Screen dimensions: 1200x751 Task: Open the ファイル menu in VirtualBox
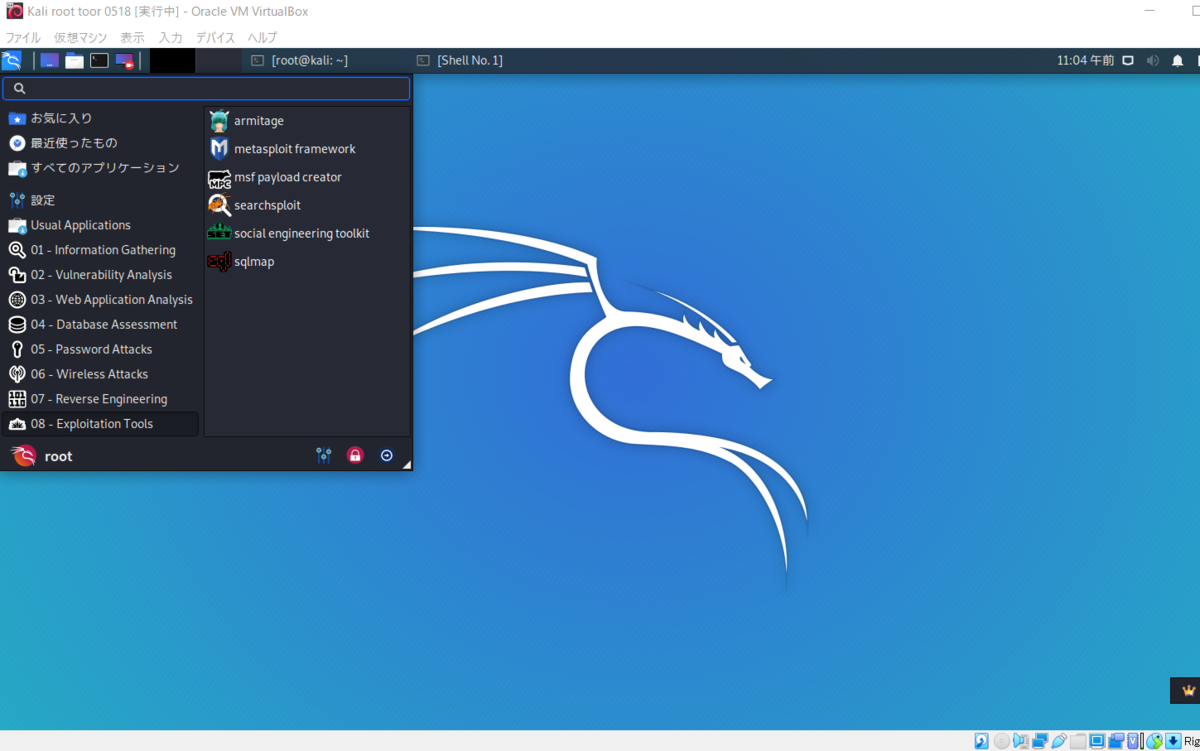23,38
